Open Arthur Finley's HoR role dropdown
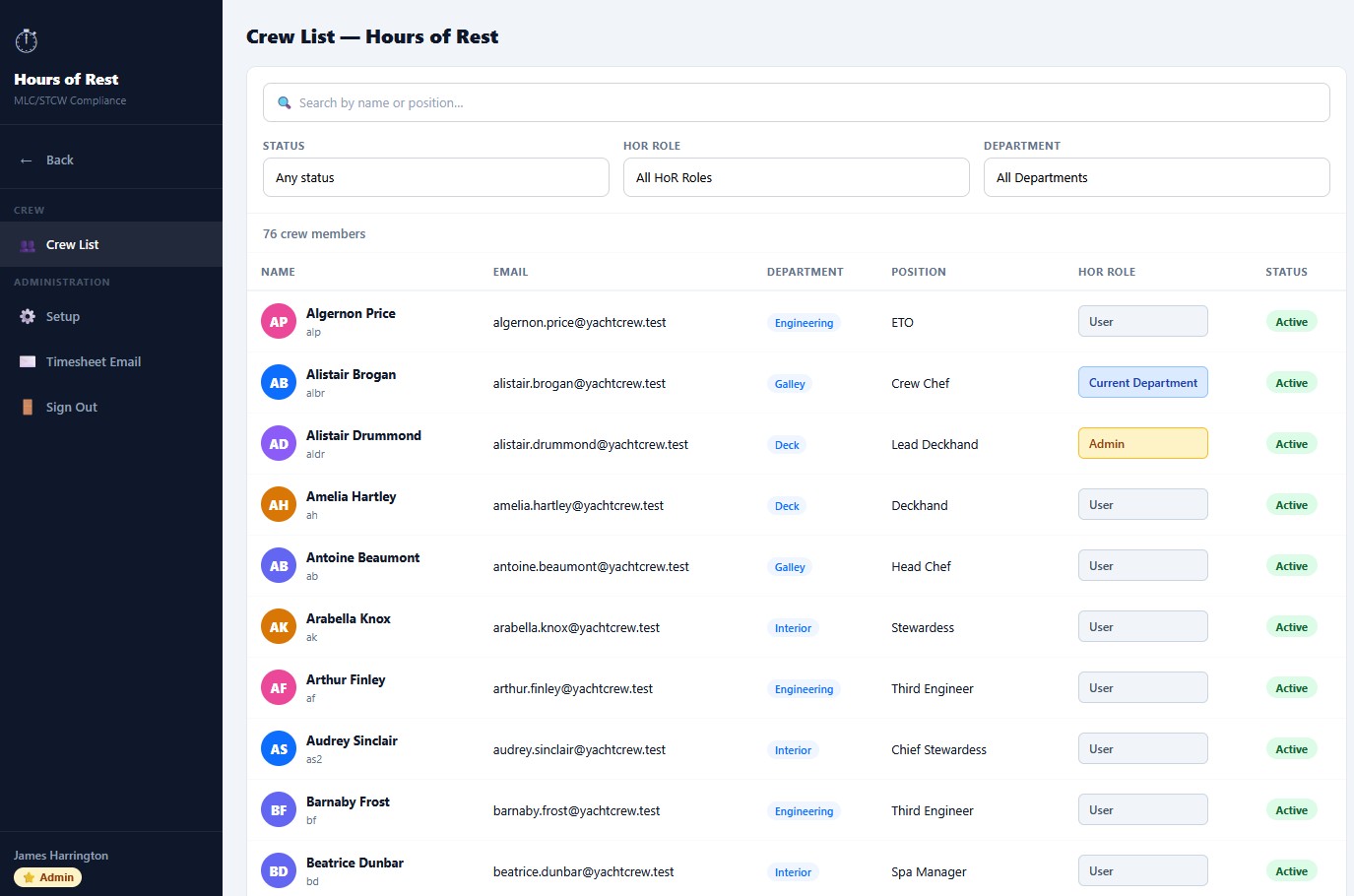The image size is (1354, 896). (1143, 688)
